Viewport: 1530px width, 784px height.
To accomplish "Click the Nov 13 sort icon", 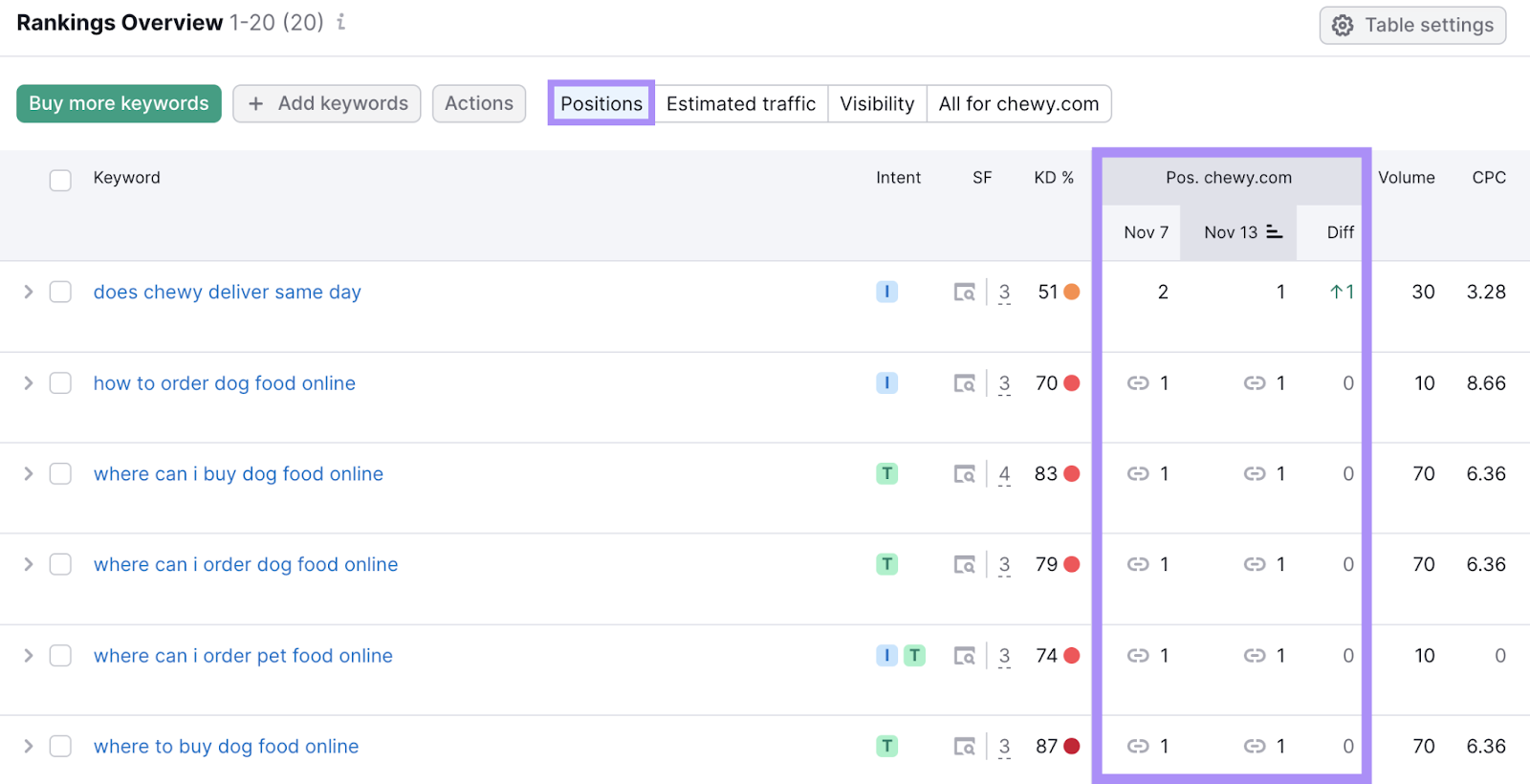I will pyautogui.click(x=1274, y=232).
